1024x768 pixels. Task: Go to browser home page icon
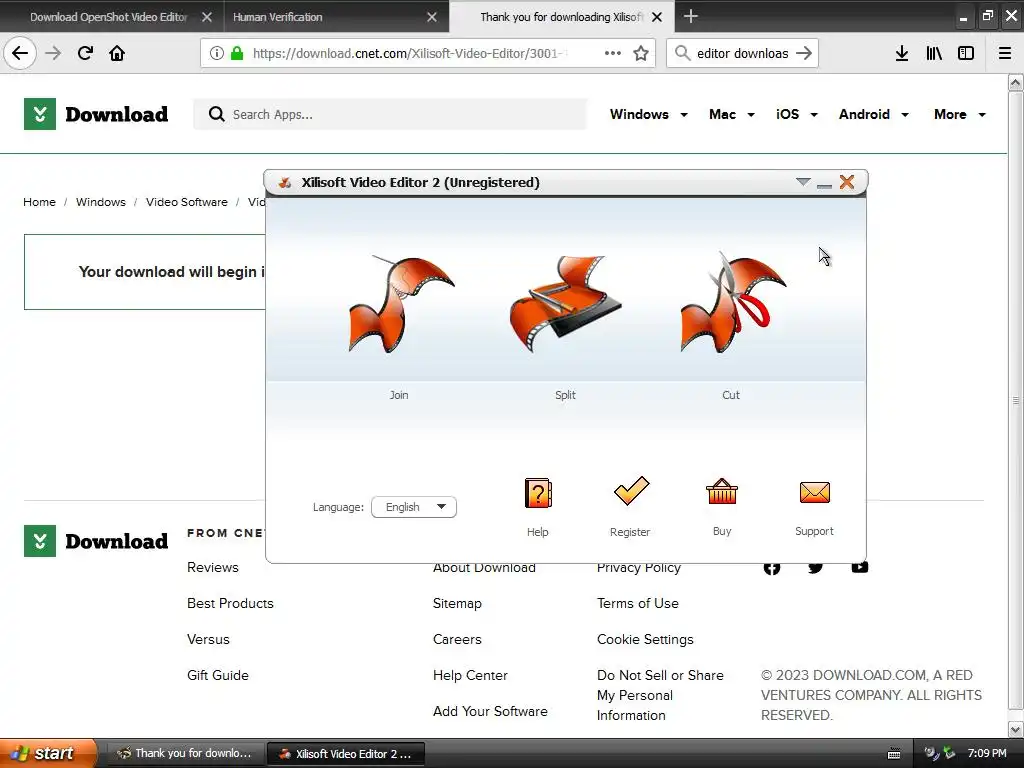pyautogui.click(x=117, y=53)
